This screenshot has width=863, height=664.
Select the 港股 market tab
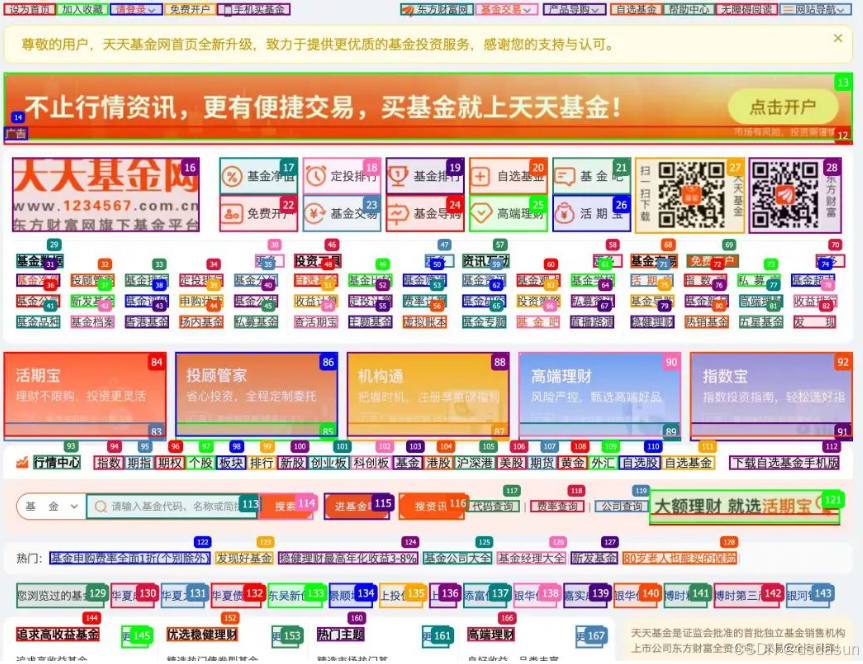pyautogui.click(x=438, y=463)
